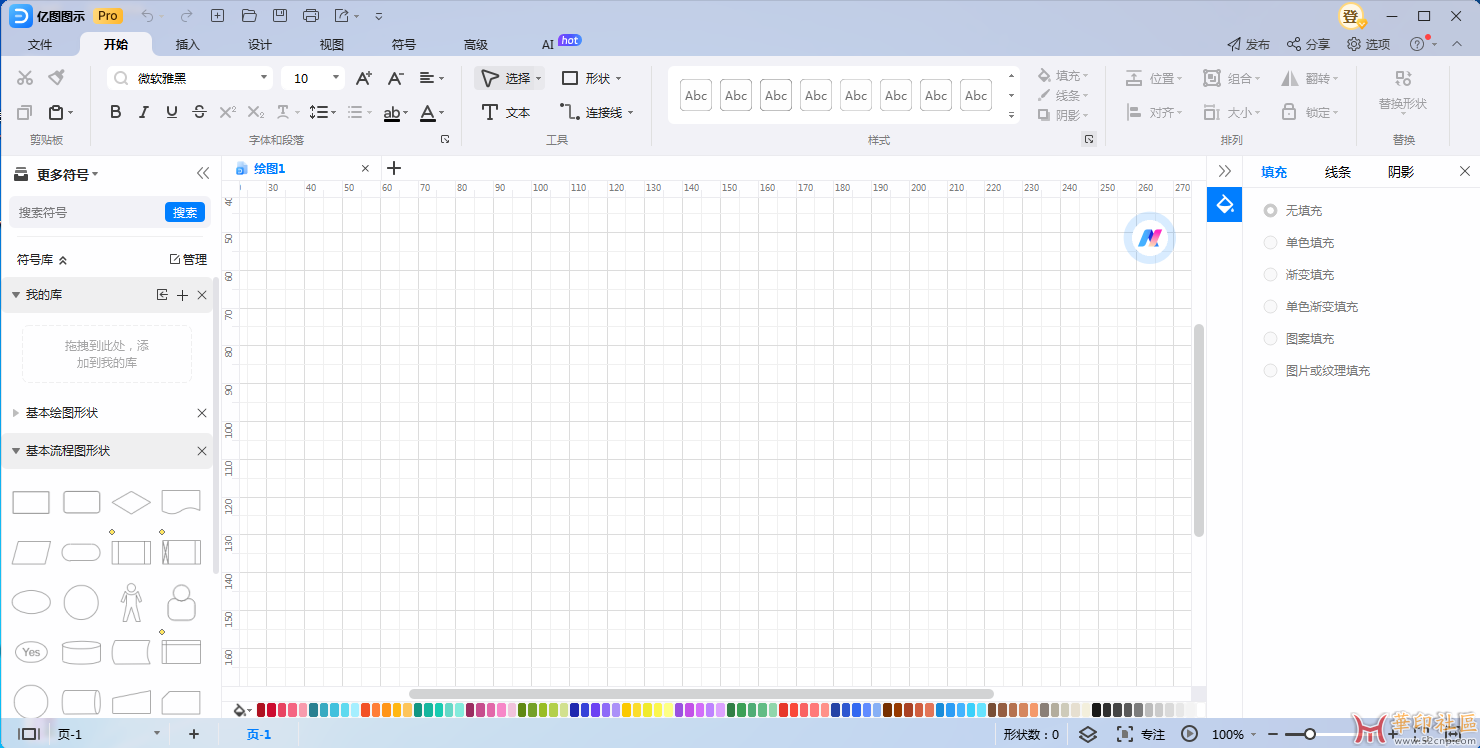Click the Bold B icon

tap(116, 112)
